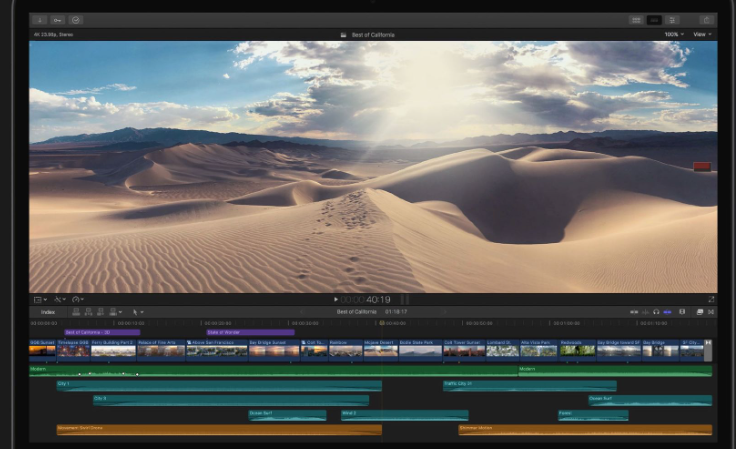The image size is (736, 449).
Task: Open the edit mode dropdown chevron
Action: click(121, 312)
